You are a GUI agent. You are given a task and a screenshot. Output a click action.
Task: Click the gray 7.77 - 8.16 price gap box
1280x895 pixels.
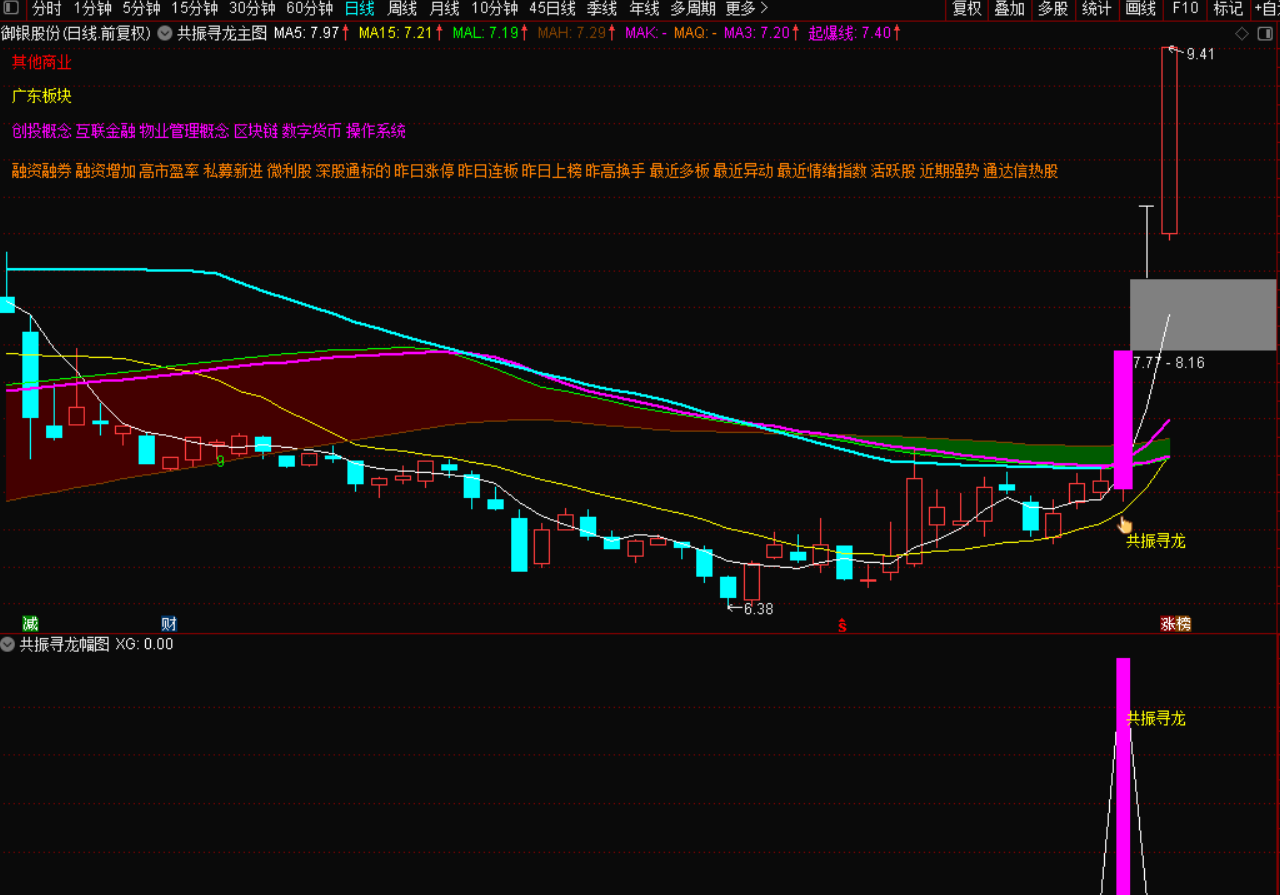click(1202, 315)
